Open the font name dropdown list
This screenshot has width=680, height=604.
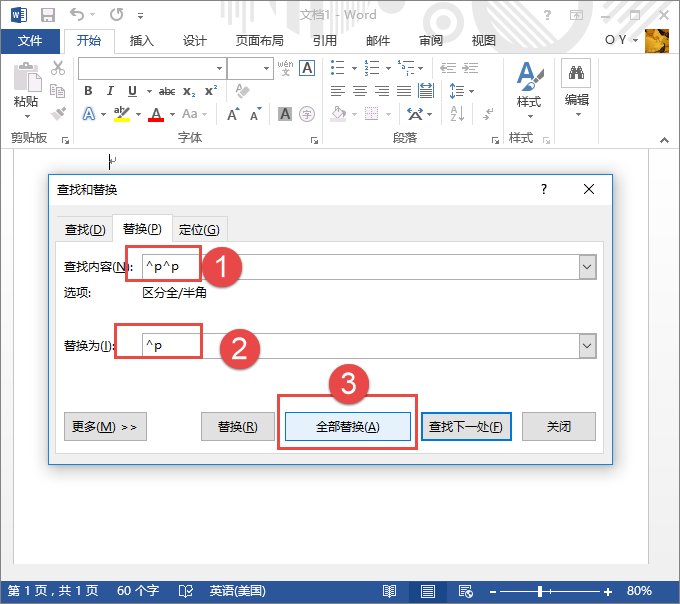[x=220, y=68]
